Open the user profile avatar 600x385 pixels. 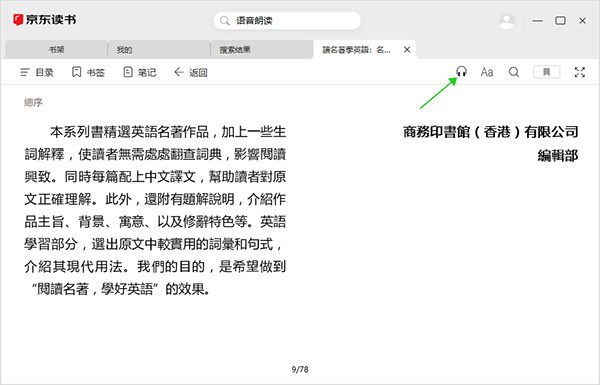tap(507, 21)
